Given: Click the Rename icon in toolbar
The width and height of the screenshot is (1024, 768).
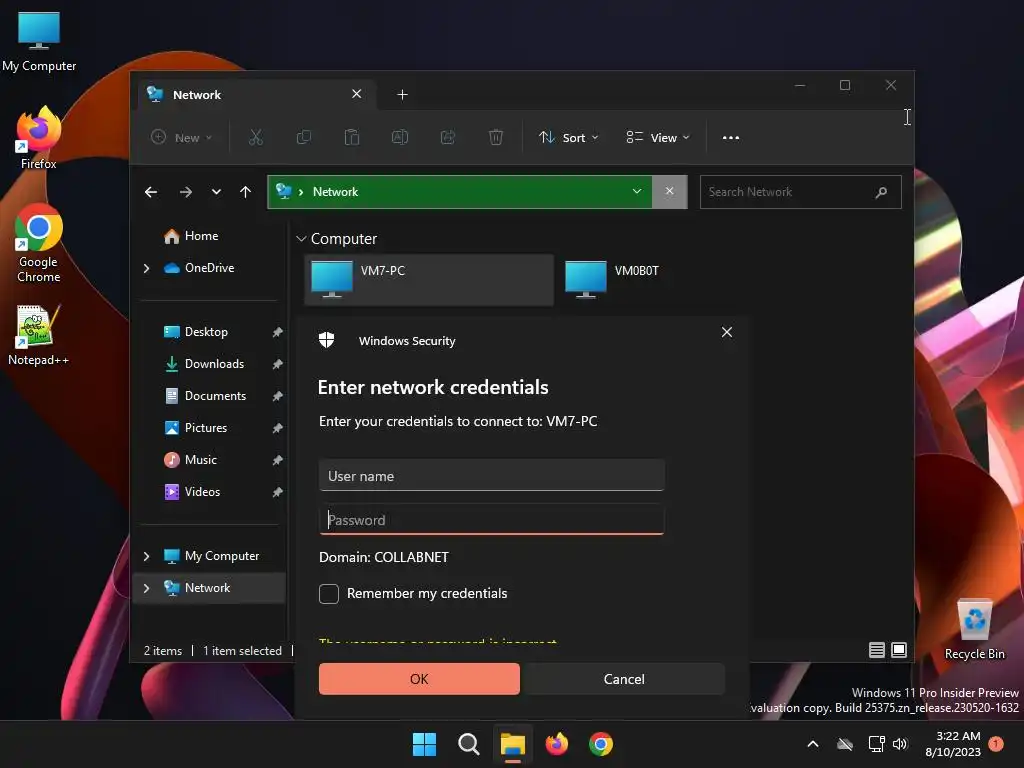Looking at the screenshot, I should tap(400, 138).
